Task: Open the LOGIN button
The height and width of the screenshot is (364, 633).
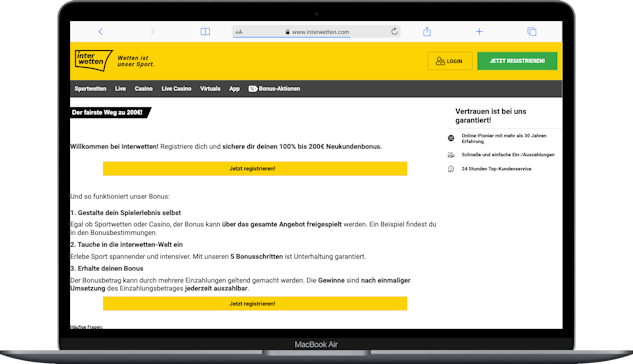Action: [450, 61]
